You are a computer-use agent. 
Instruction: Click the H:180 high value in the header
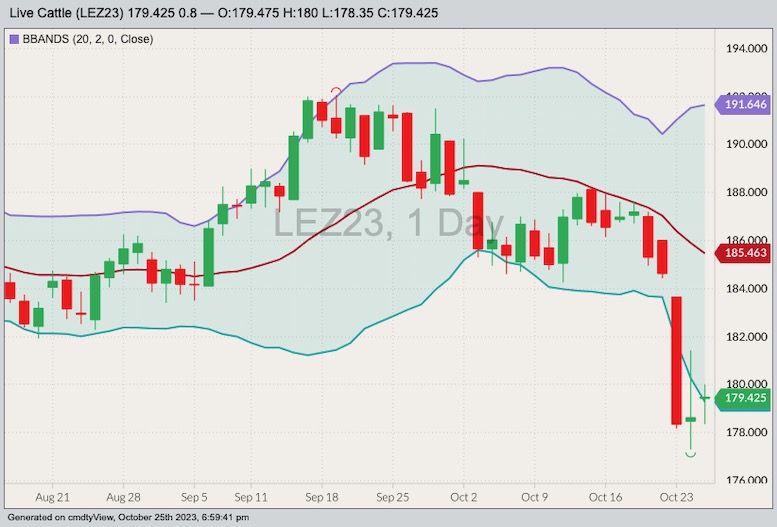coord(300,13)
